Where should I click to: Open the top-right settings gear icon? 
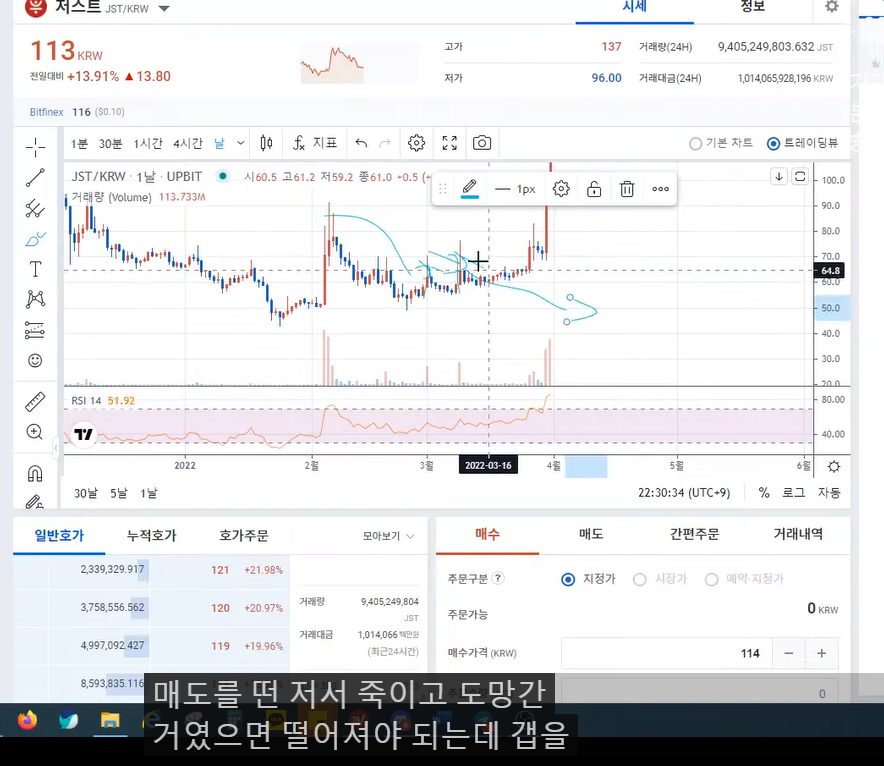(832, 6)
